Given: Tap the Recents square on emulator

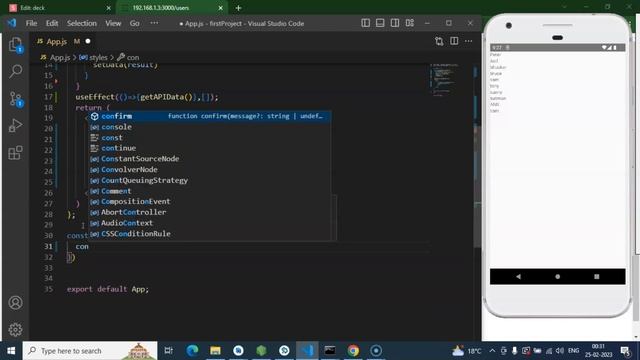Looking at the screenshot, I should pyautogui.click(x=597, y=276).
